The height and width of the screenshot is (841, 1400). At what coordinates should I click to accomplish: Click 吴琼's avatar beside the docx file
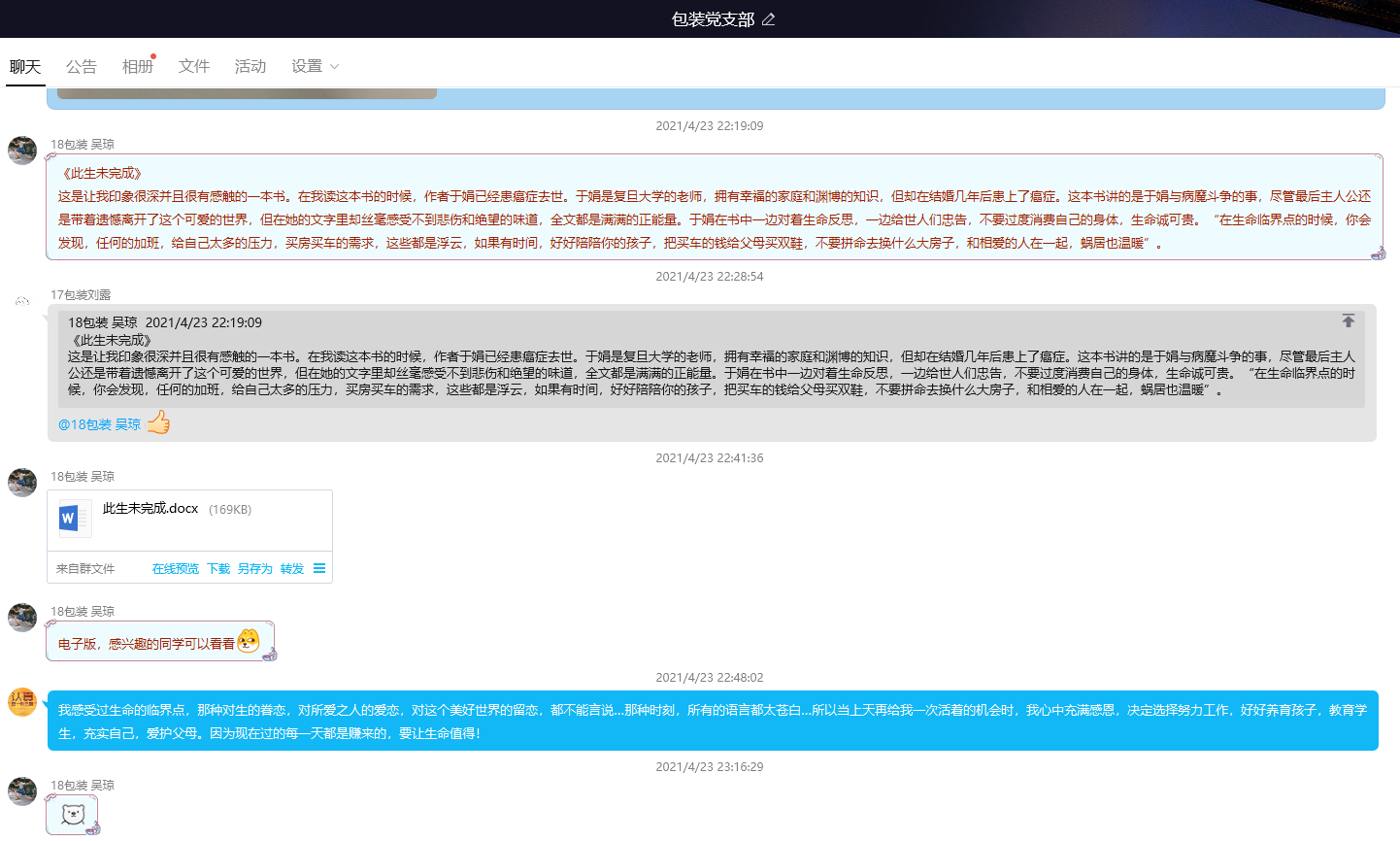pos(22,483)
